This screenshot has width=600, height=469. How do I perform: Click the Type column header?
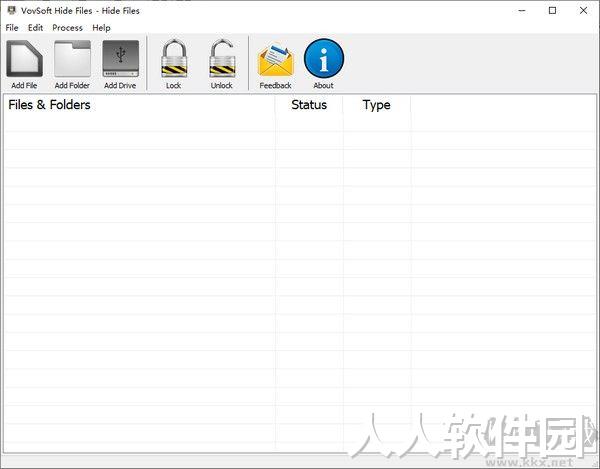point(377,105)
